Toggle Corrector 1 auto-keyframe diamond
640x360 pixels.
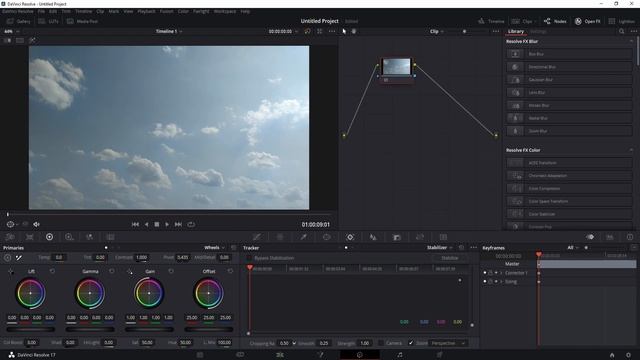[x=496, y=273]
